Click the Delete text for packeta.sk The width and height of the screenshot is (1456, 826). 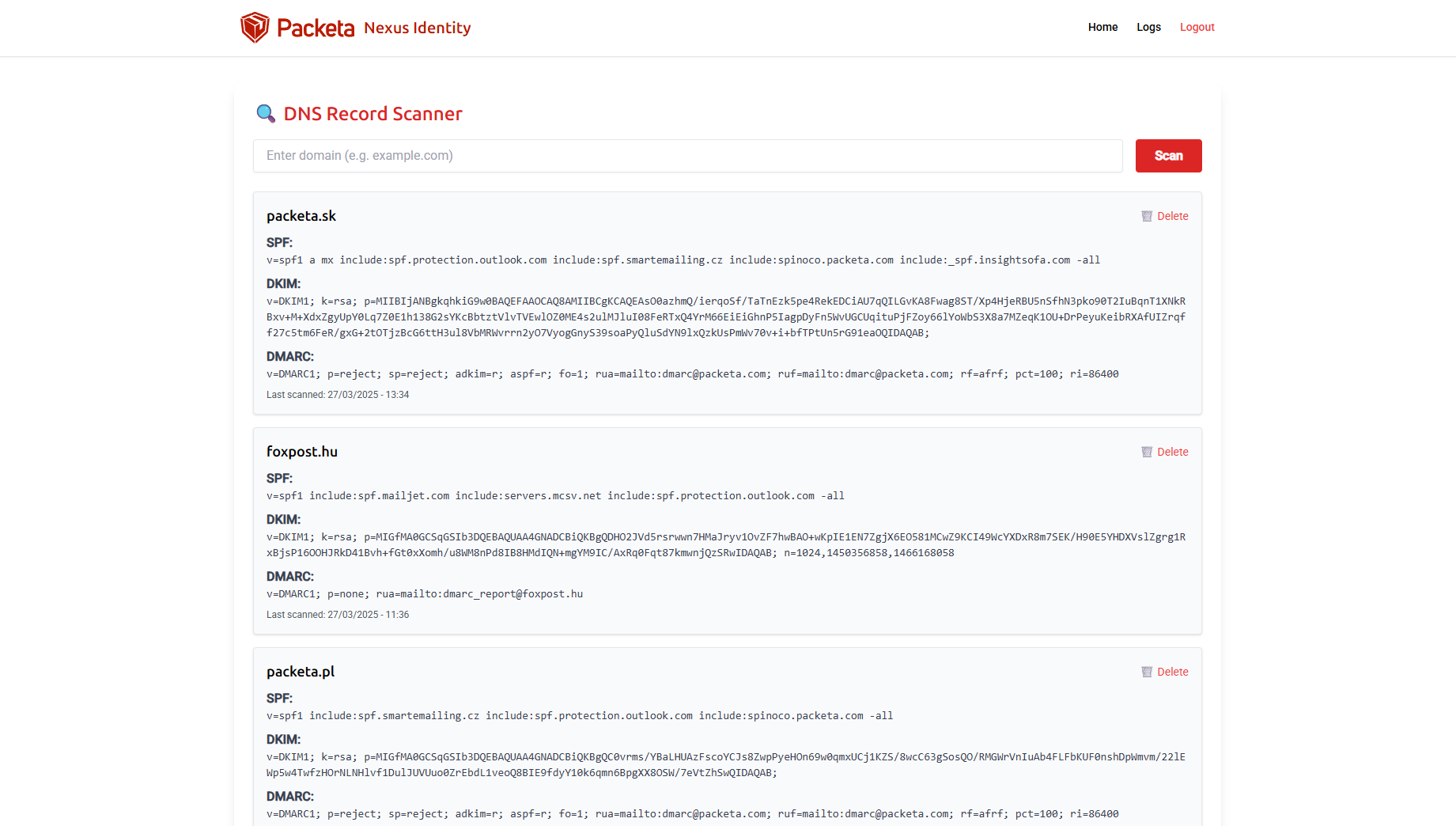click(x=1172, y=217)
